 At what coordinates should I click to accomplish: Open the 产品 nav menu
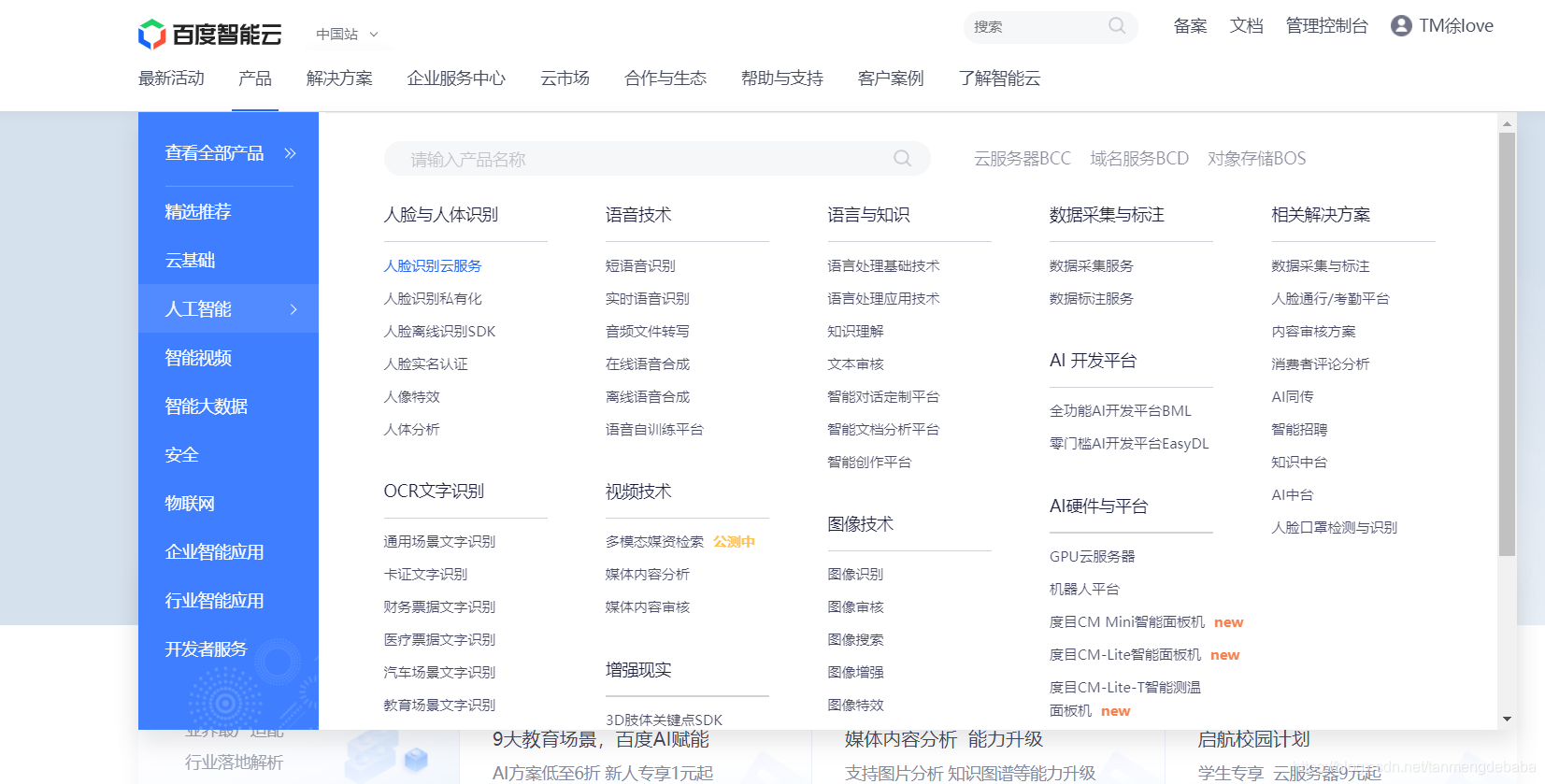click(x=255, y=78)
